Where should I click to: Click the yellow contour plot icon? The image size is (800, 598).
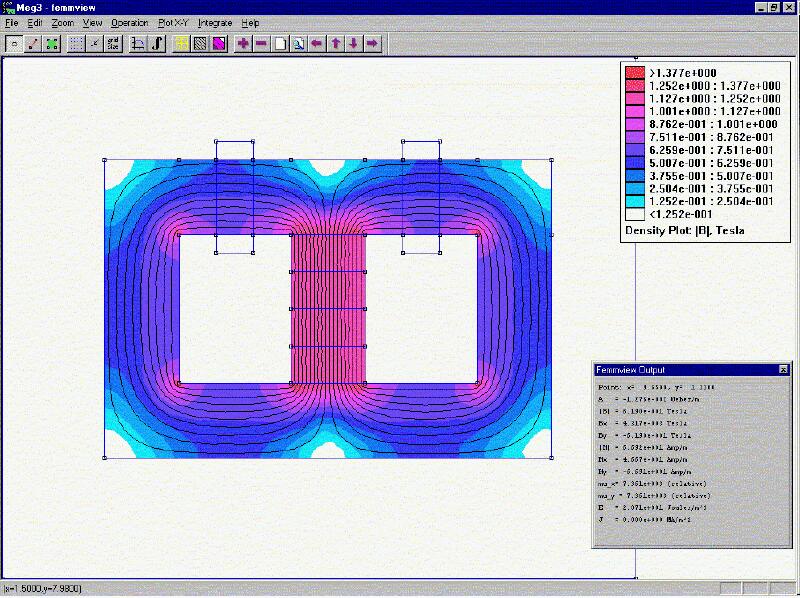182,43
